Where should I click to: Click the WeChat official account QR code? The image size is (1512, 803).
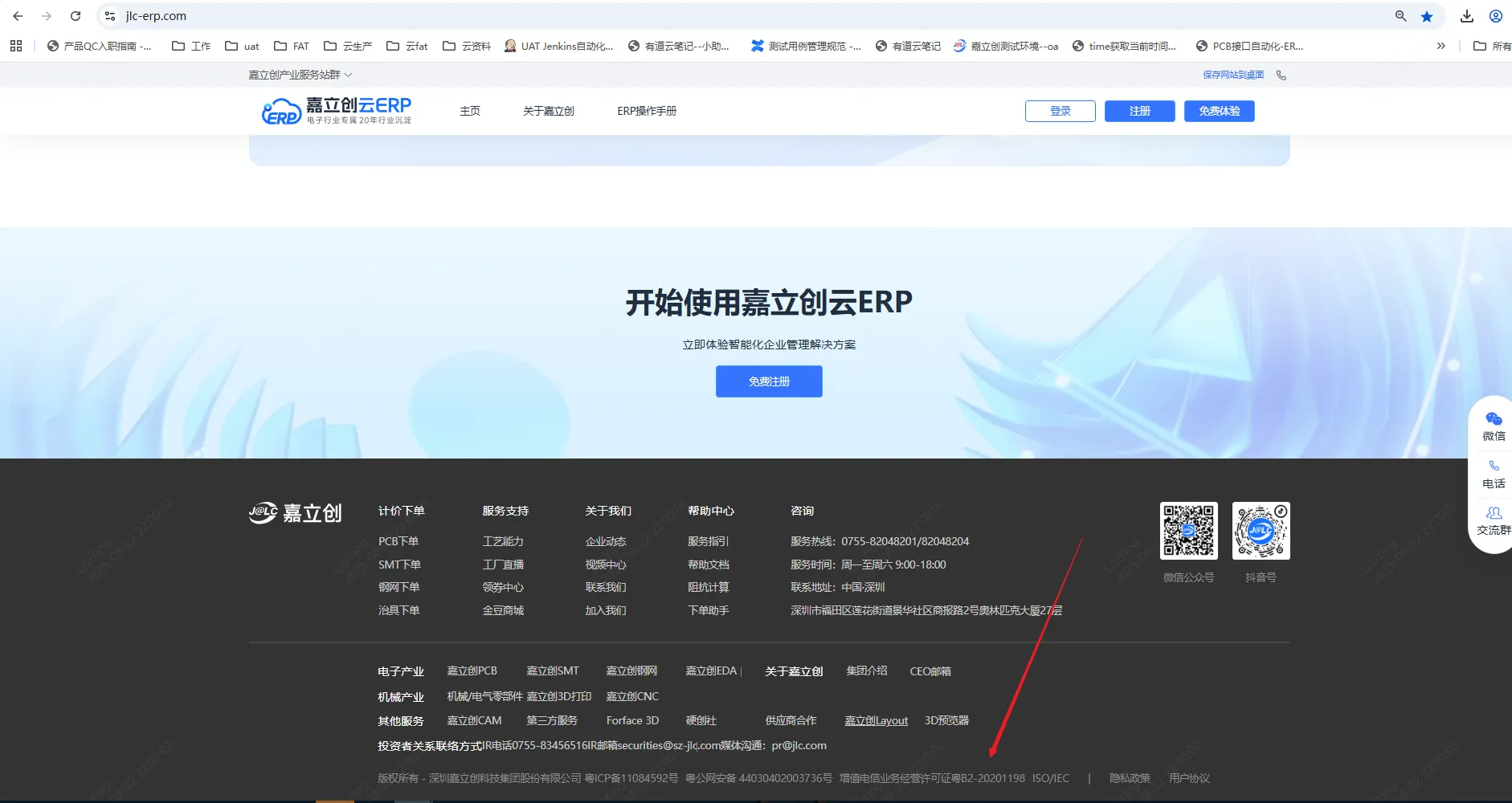pos(1188,531)
